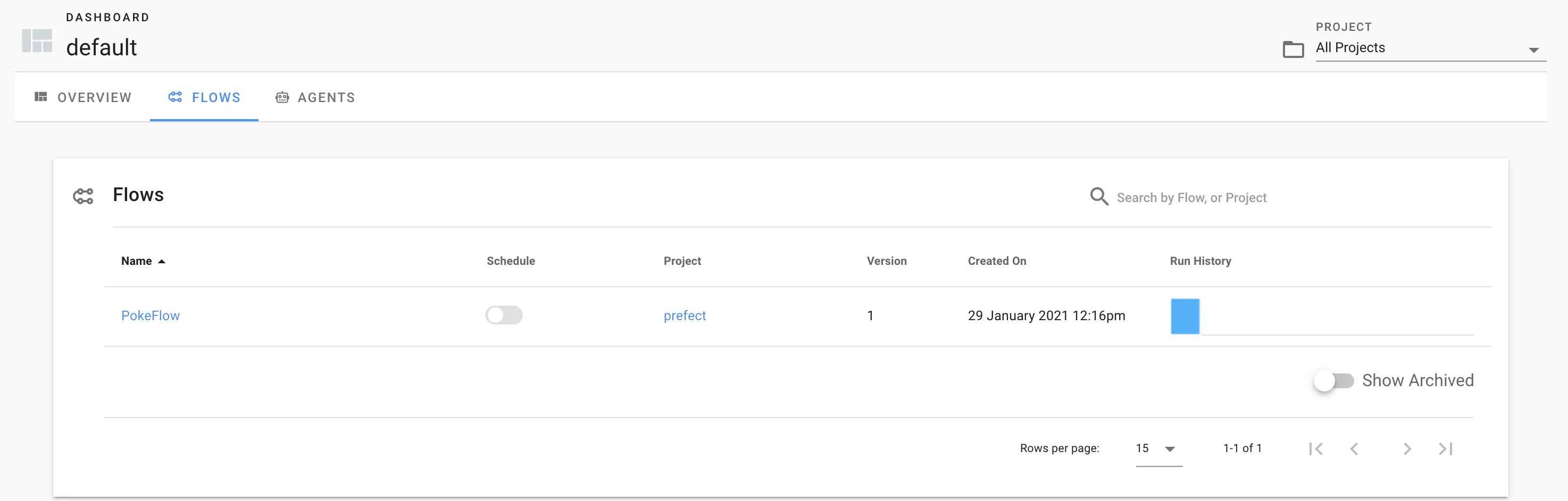
Task: Toggle the Name column sort arrow
Action: 163,261
